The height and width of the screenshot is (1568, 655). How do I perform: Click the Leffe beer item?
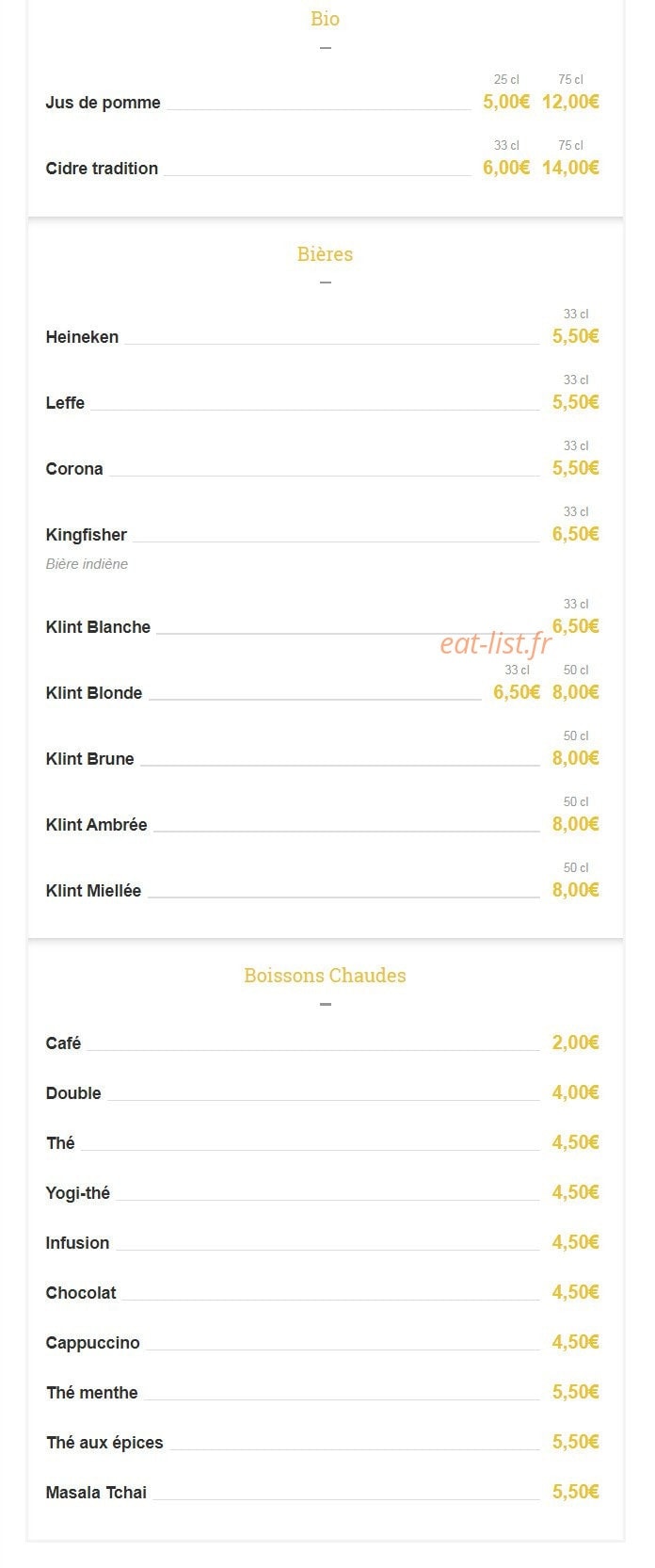[x=65, y=403]
